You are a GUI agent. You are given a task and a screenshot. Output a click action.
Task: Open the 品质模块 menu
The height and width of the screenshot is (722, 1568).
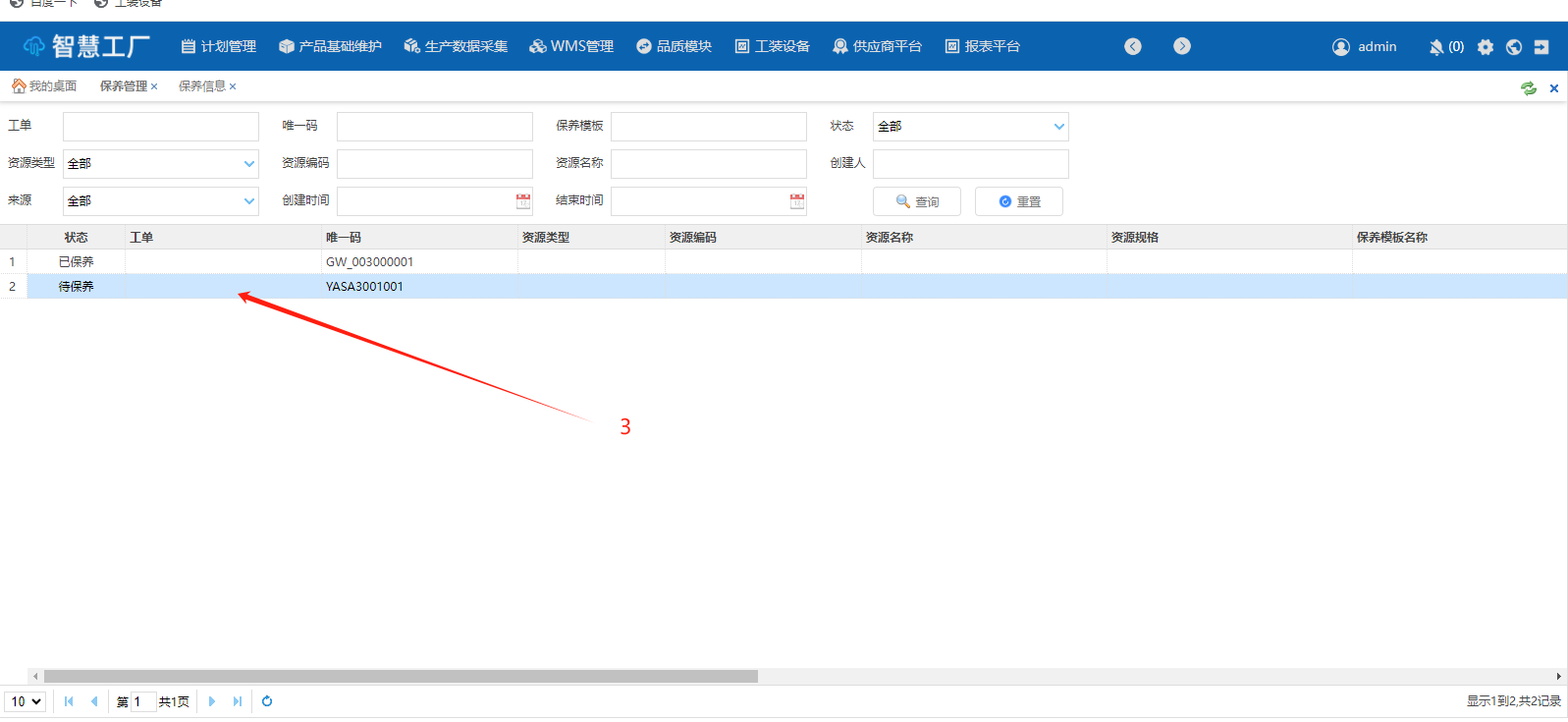(674, 46)
